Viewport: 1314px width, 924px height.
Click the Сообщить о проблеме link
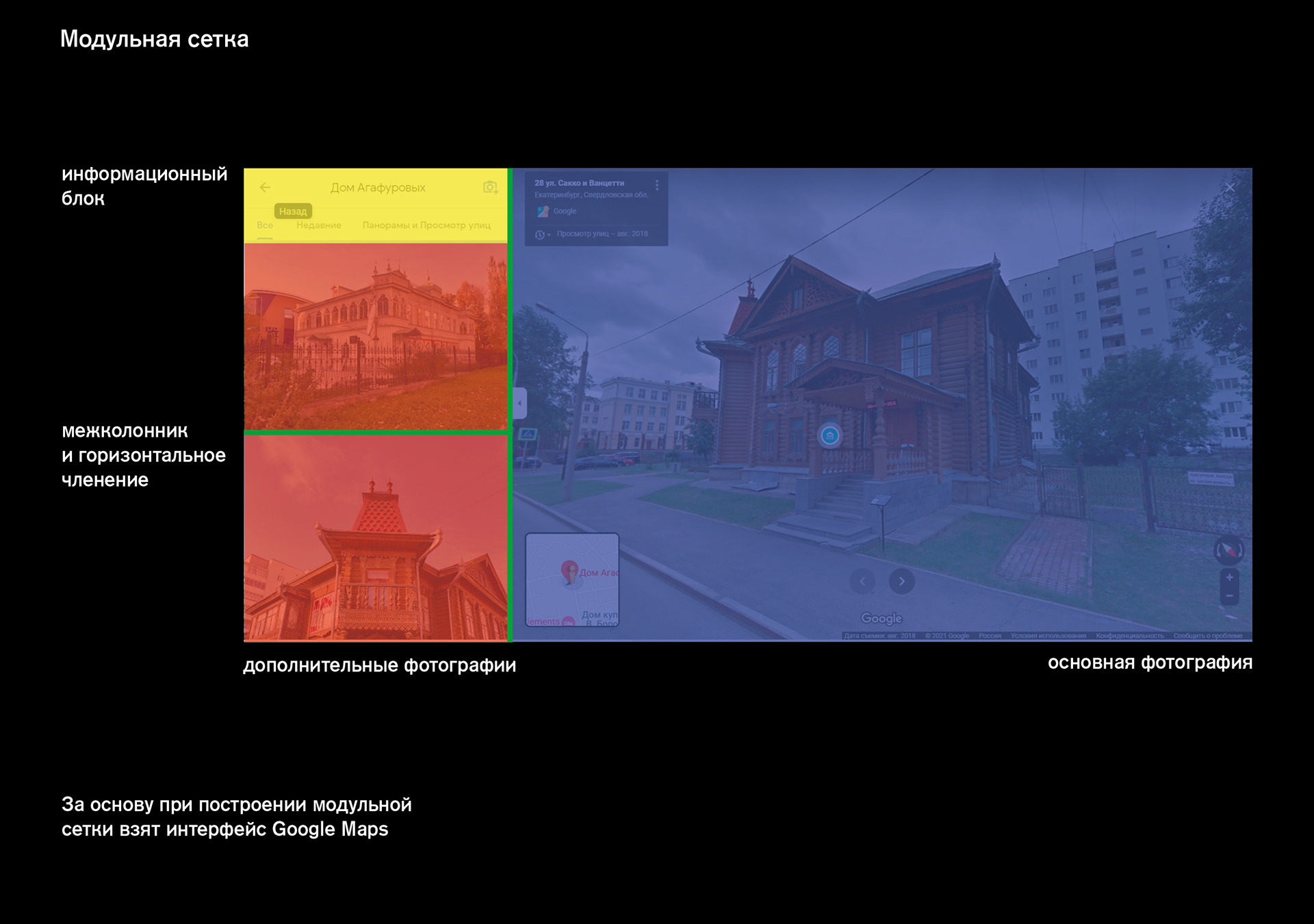[1207, 636]
